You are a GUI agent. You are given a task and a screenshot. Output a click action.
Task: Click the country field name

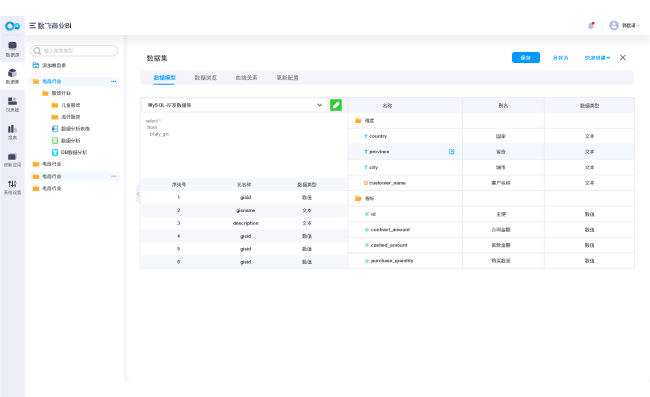[x=378, y=136]
